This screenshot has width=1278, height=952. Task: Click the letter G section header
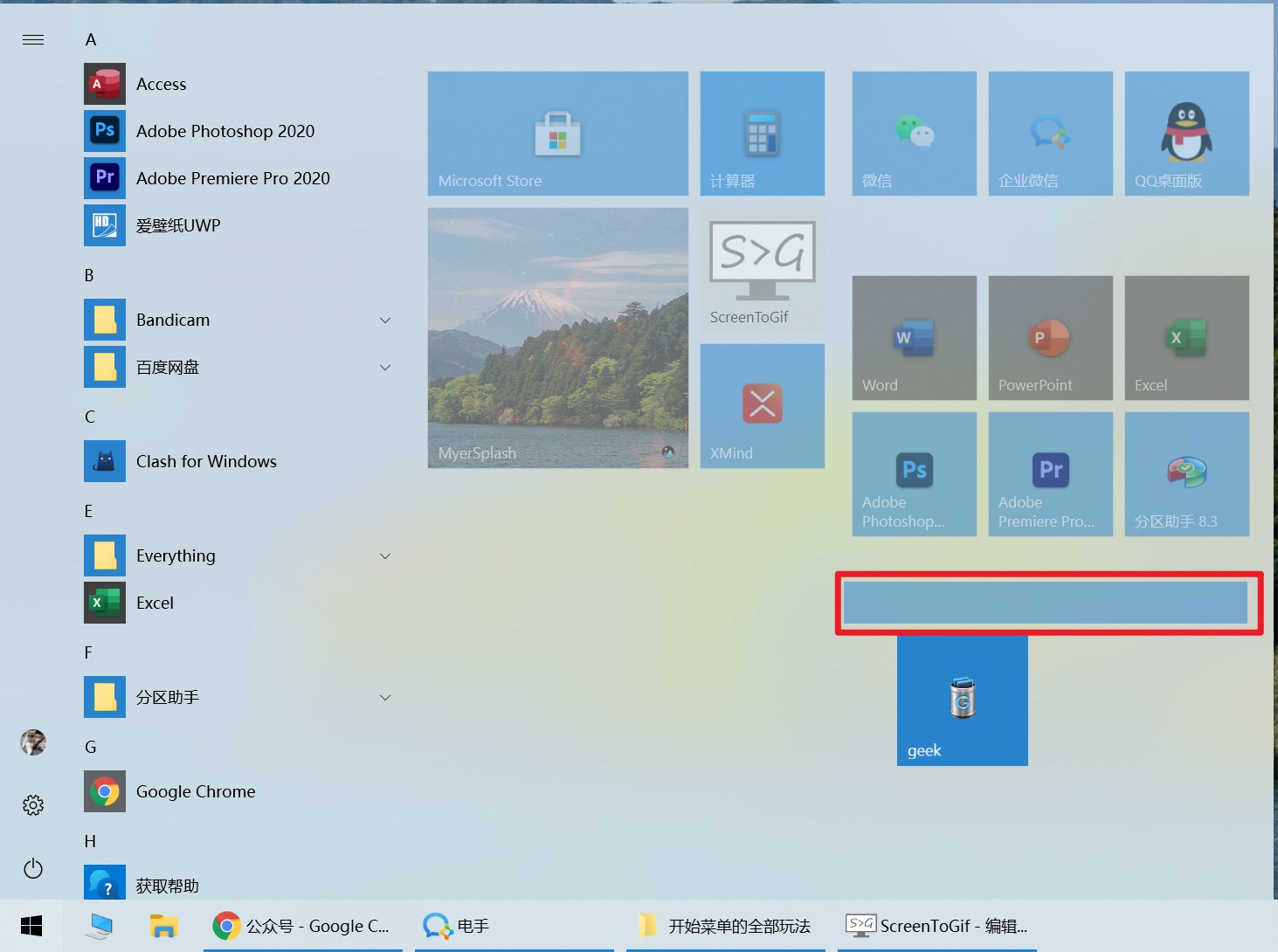pos(91,747)
